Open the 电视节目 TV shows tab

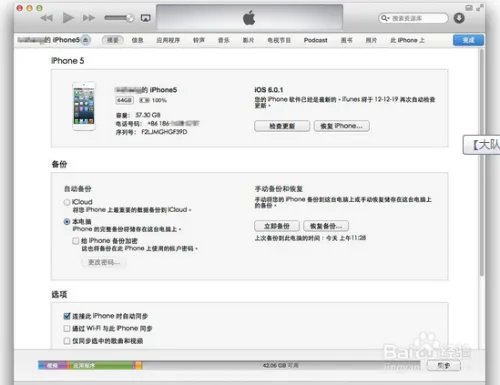coord(279,40)
